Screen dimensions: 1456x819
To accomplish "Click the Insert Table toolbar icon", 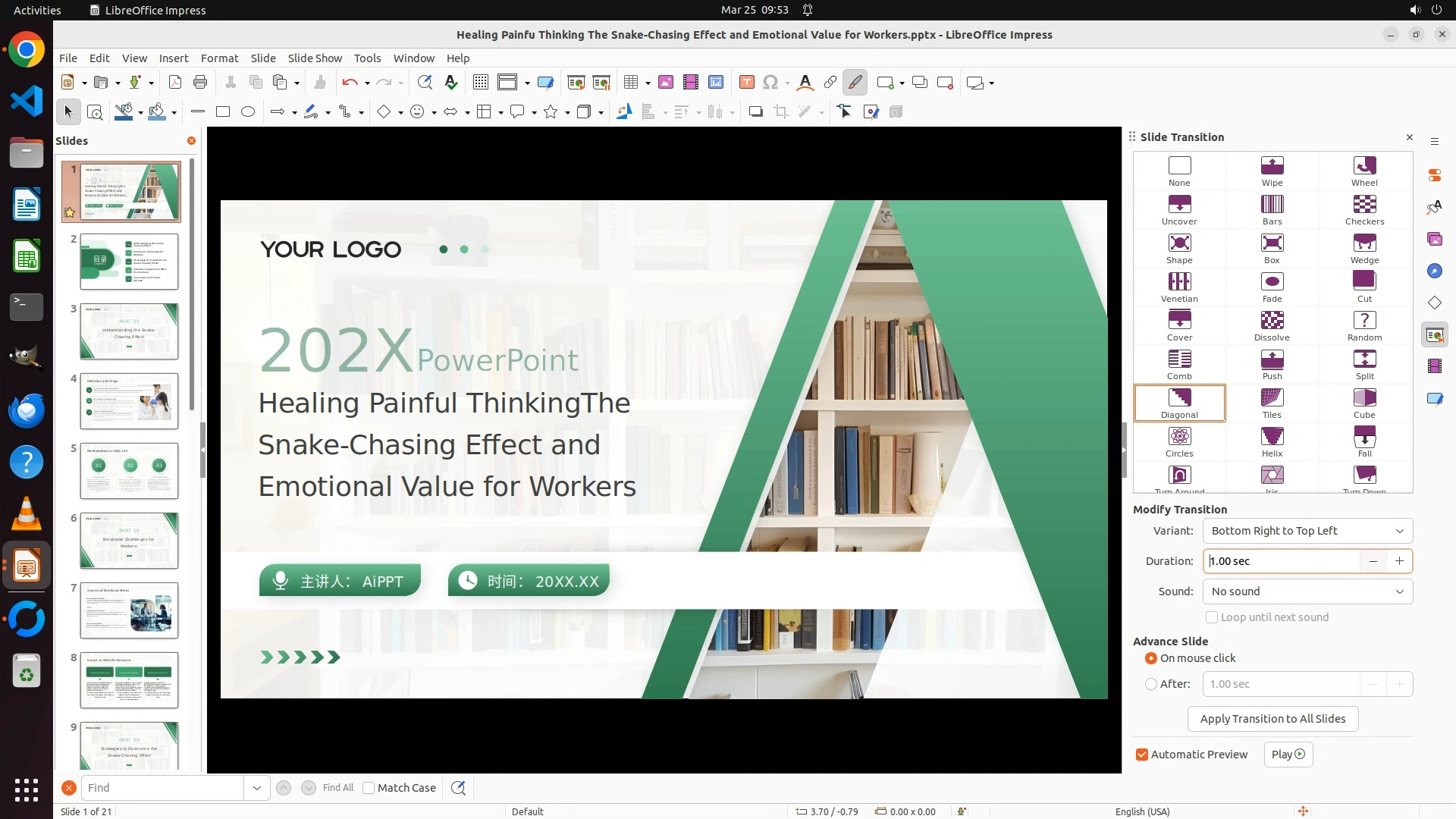I will coord(630,83).
